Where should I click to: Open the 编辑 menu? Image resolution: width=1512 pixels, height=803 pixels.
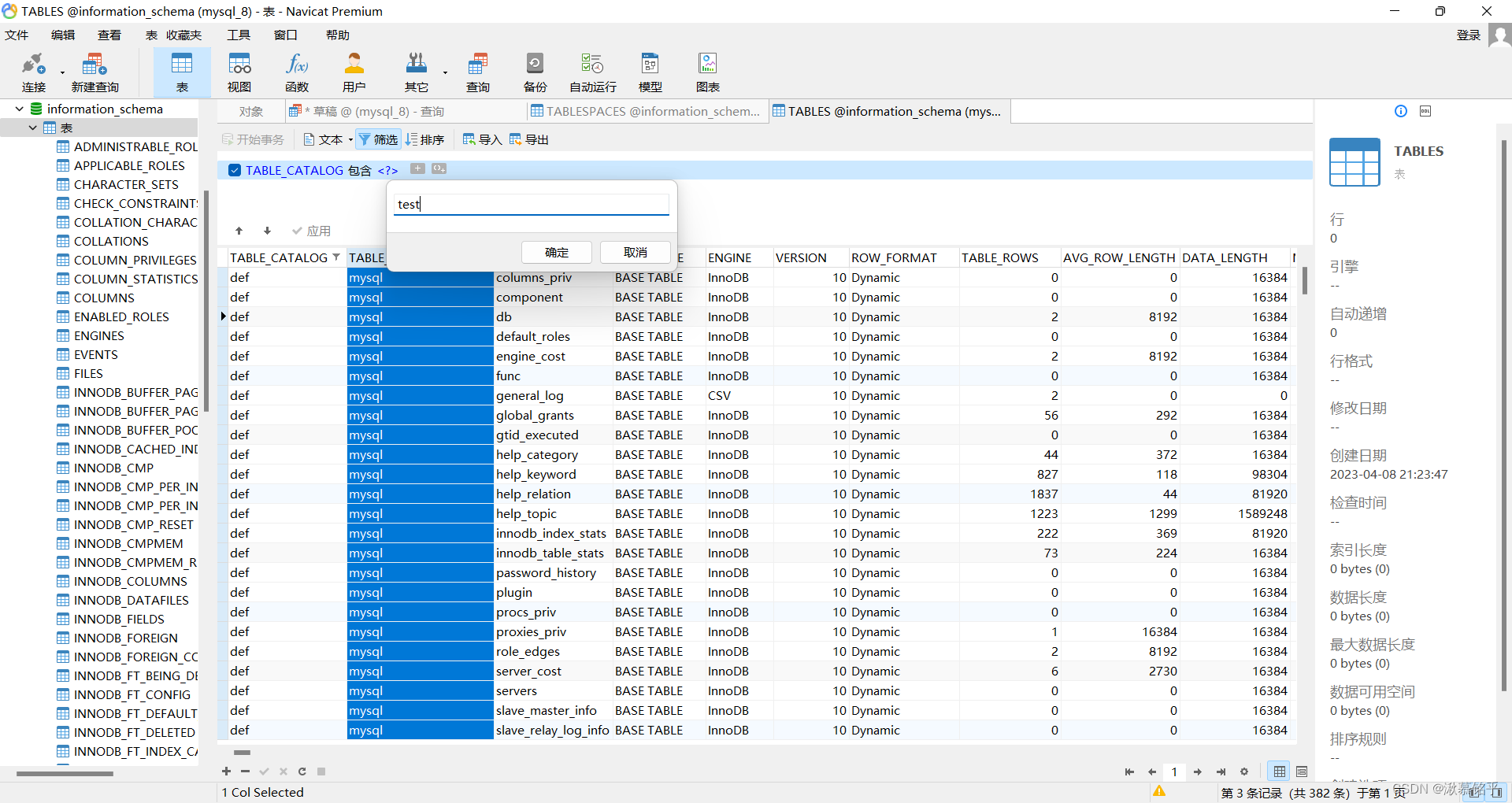coord(63,35)
